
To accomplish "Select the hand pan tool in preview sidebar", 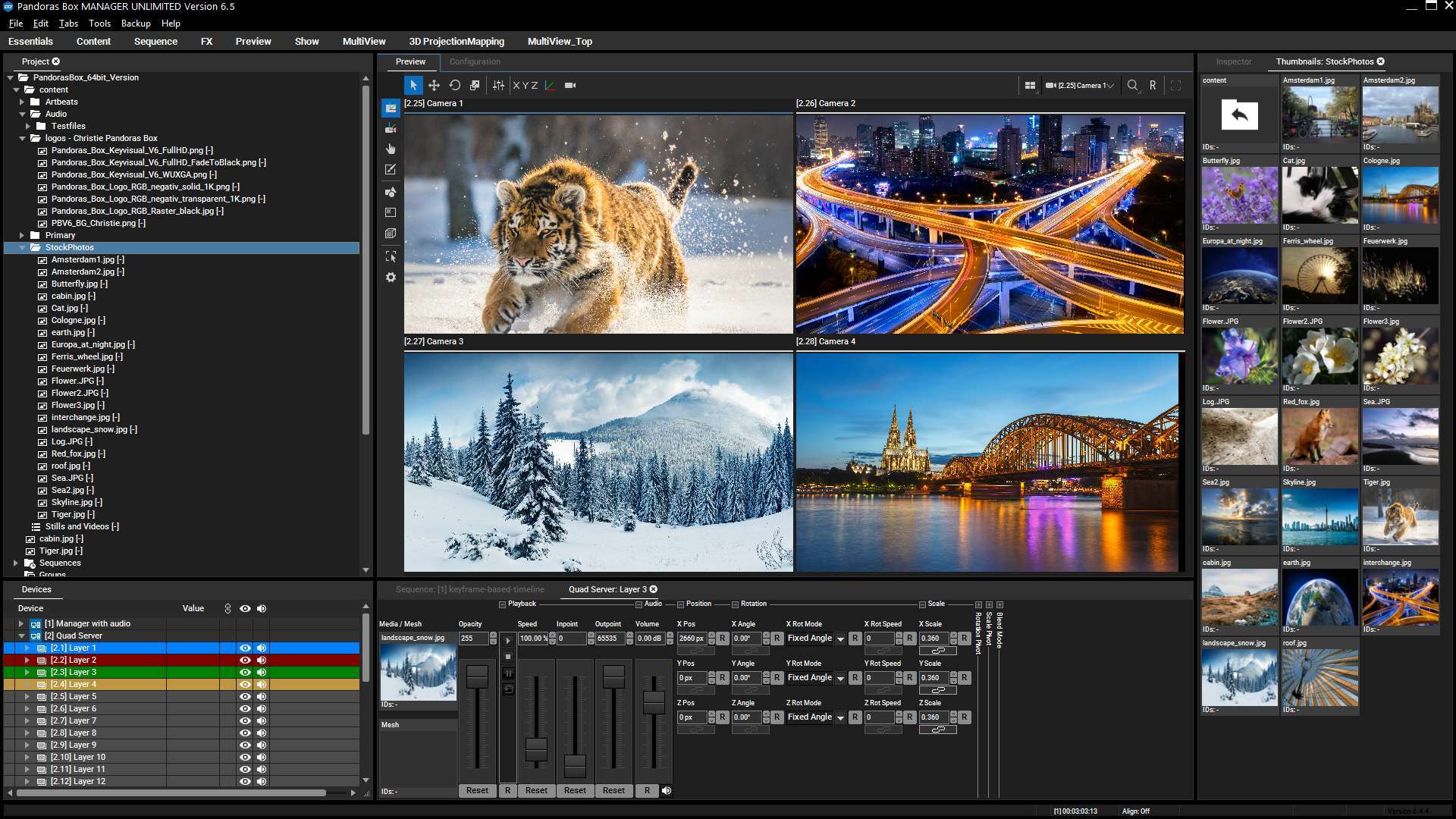I will [391, 149].
